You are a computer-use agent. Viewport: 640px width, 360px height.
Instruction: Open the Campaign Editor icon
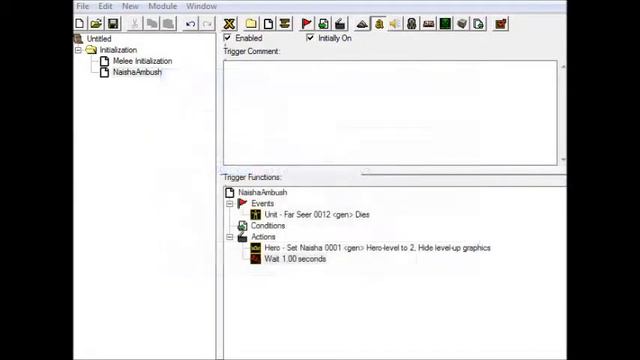(428, 24)
